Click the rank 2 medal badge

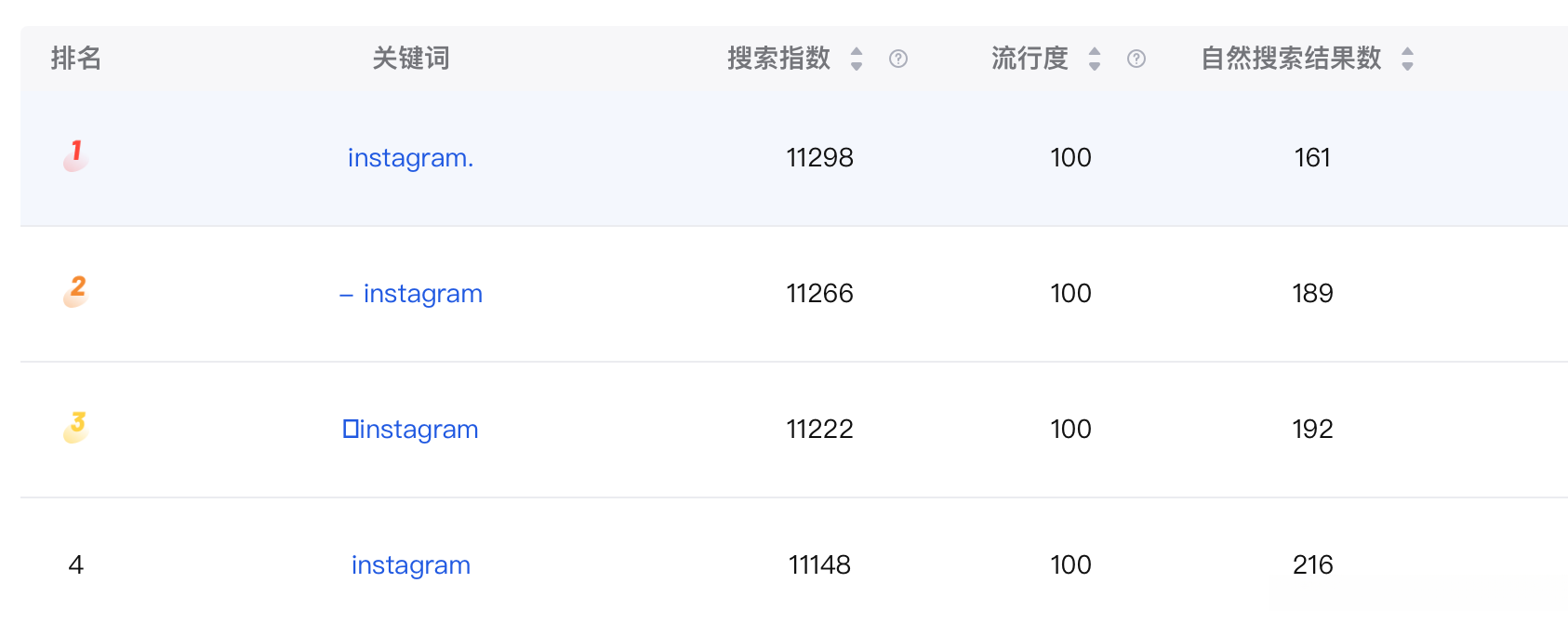click(x=76, y=291)
